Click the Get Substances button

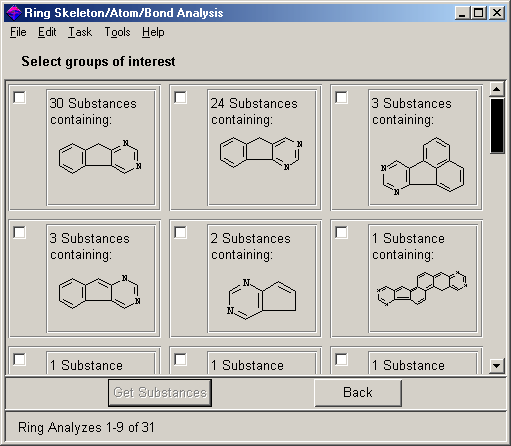pos(160,393)
